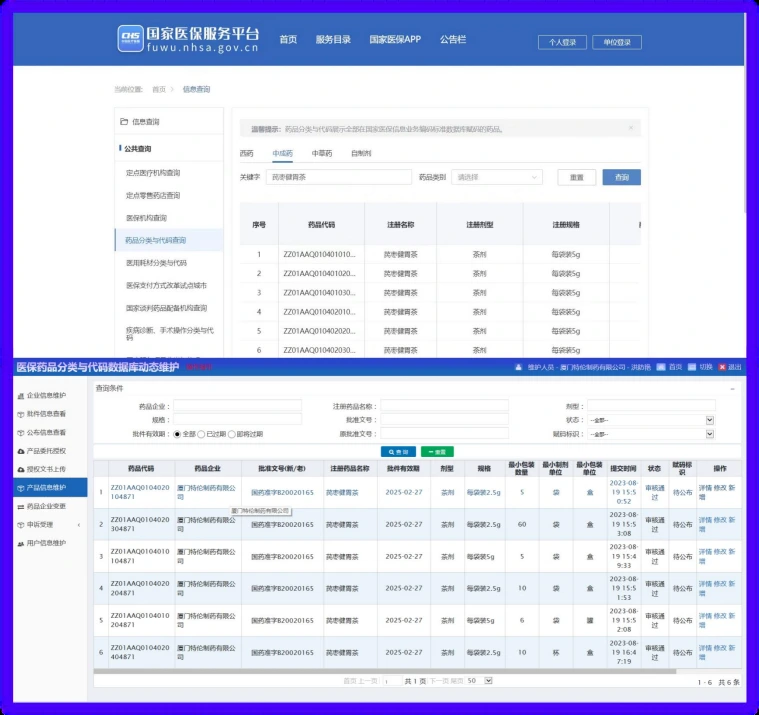
Task: Click the CHS logo of 国家医保服务平台
Action: 130,38
